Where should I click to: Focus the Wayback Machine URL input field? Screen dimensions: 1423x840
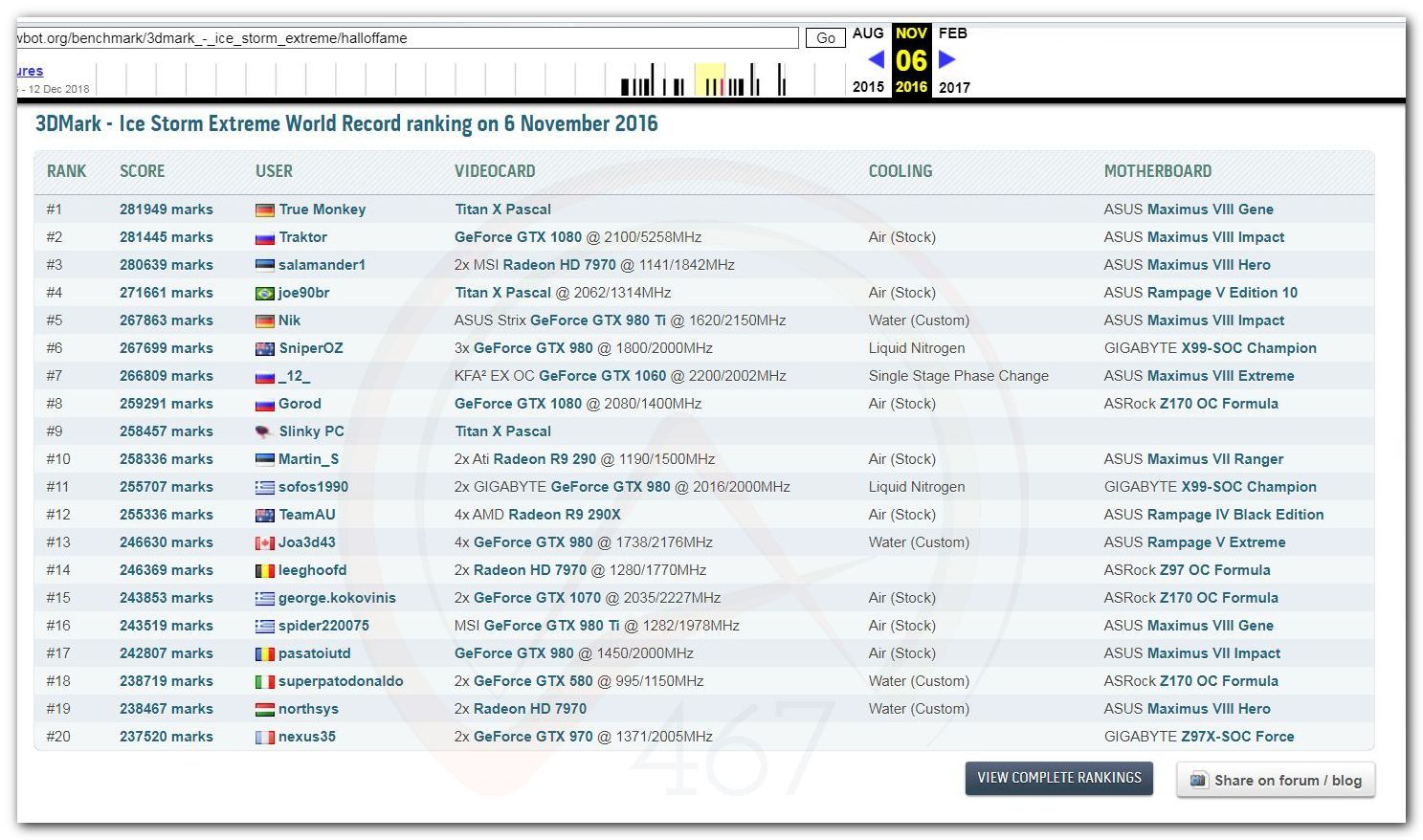click(x=407, y=38)
